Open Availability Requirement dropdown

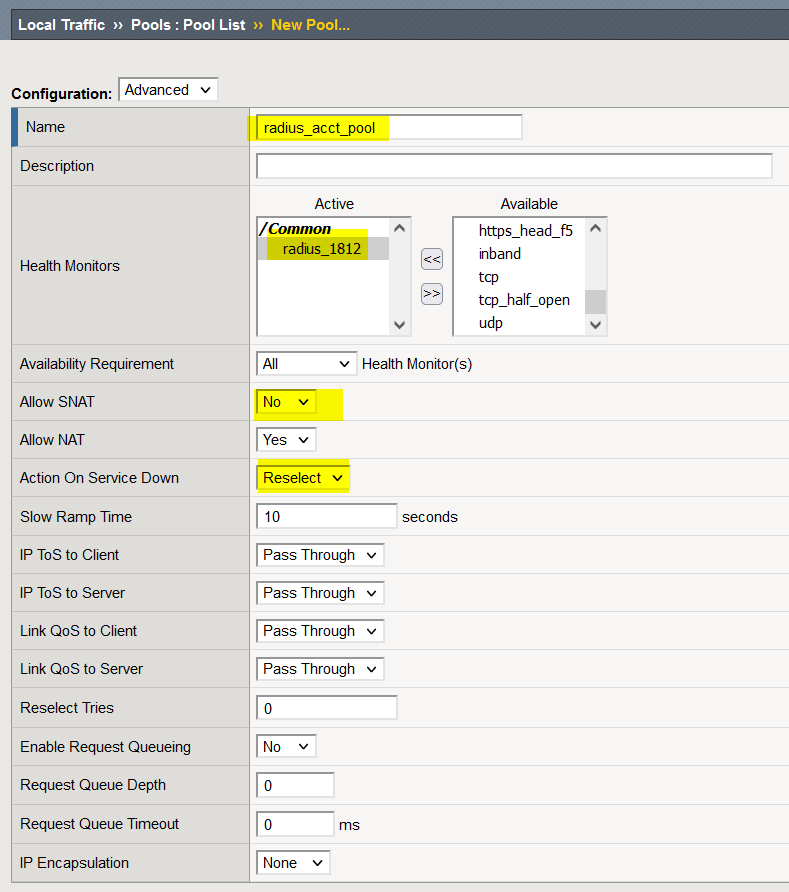[x=306, y=364]
